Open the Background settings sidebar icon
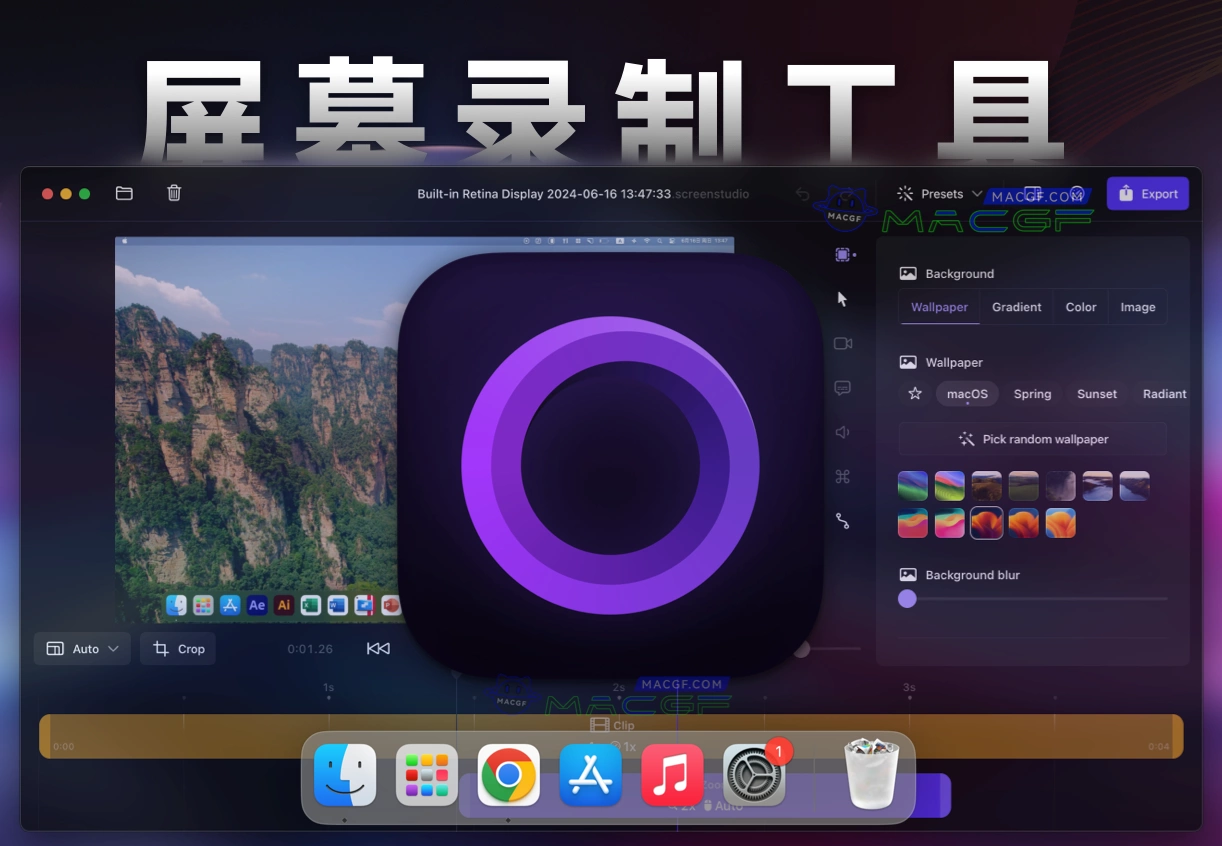This screenshot has width=1222, height=846. tap(844, 255)
